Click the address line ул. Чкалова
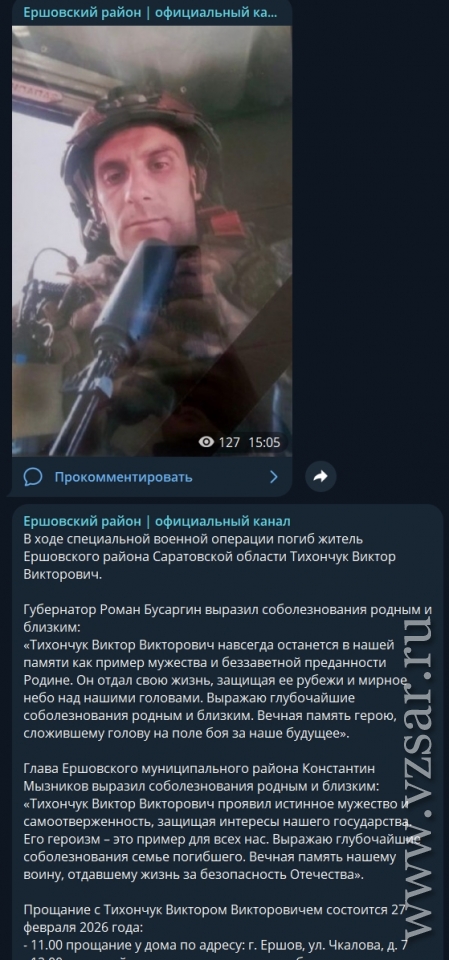Viewport: 449px width, 960px height. [x=216, y=943]
